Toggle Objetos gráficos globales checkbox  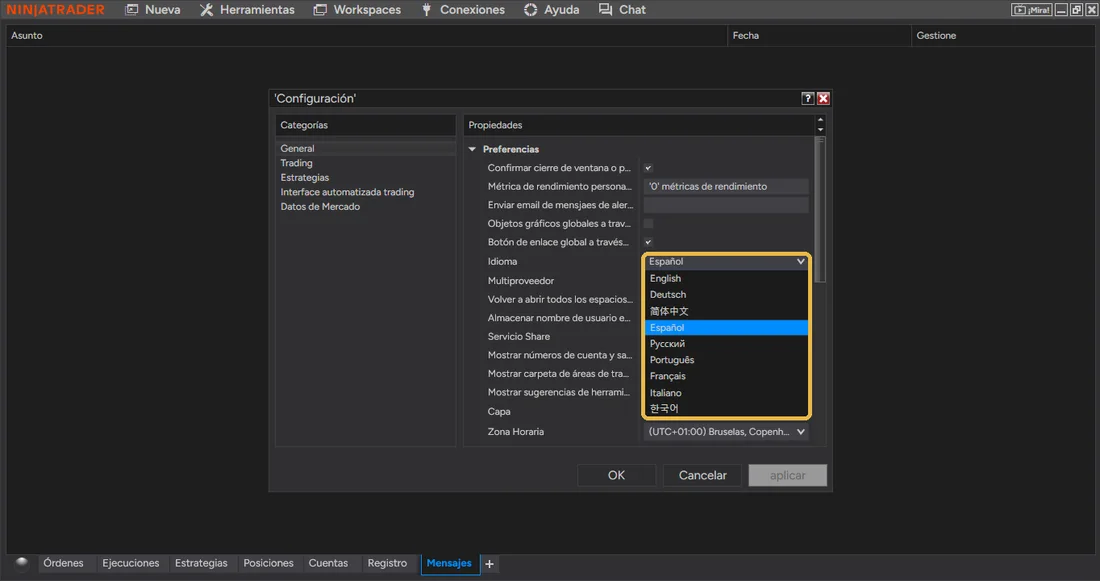pos(648,223)
